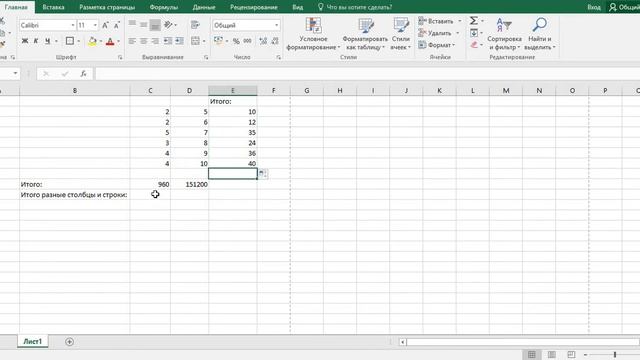The height and width of the screenshot is (360, 640).
Task: Apply yellow fill color bucket
Action: pos(92,41)
